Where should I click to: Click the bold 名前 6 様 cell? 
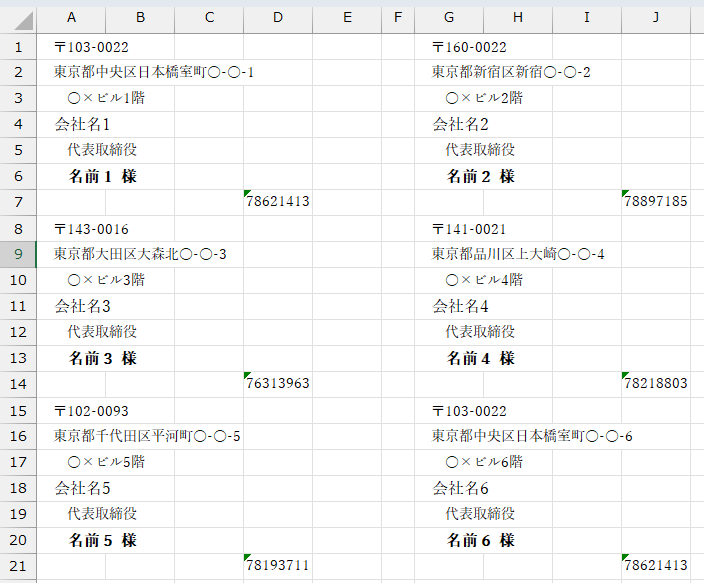(480, 541)
